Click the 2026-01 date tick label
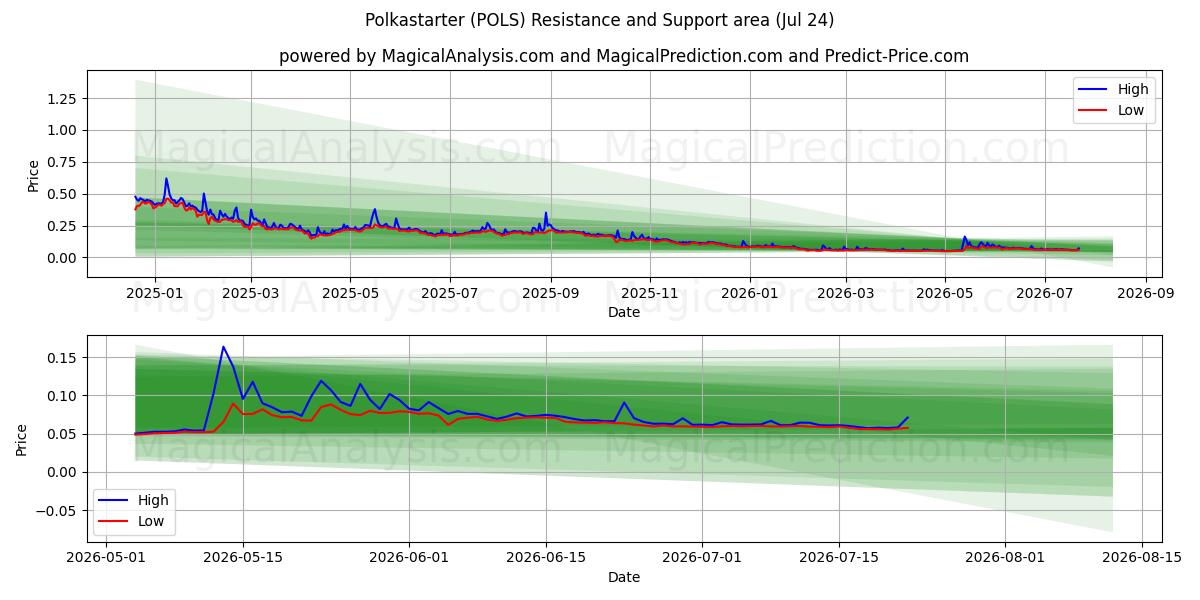 pyautogui.click(x=750, y=294)
